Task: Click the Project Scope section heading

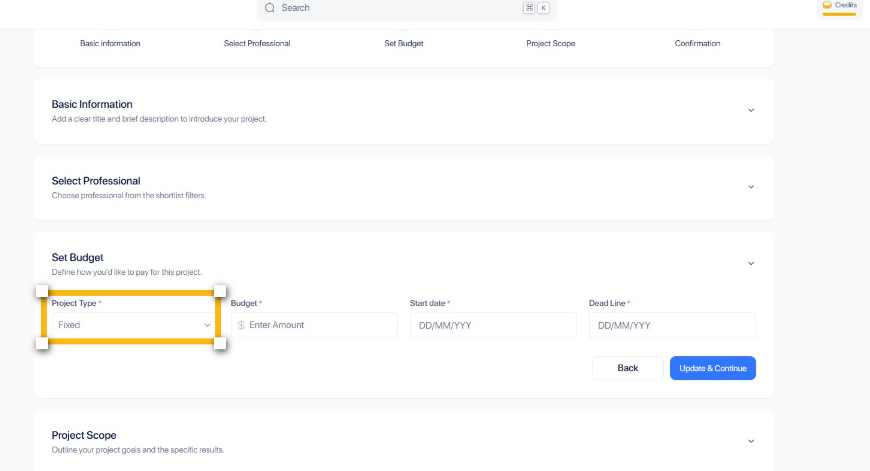Action: pos(84,435)
